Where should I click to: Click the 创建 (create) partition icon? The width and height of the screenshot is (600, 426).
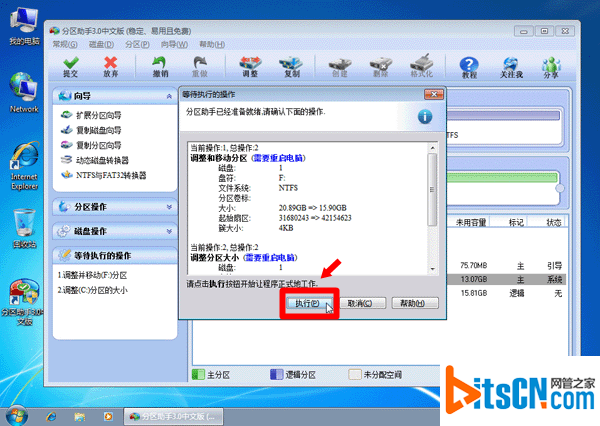click(340, 67)
